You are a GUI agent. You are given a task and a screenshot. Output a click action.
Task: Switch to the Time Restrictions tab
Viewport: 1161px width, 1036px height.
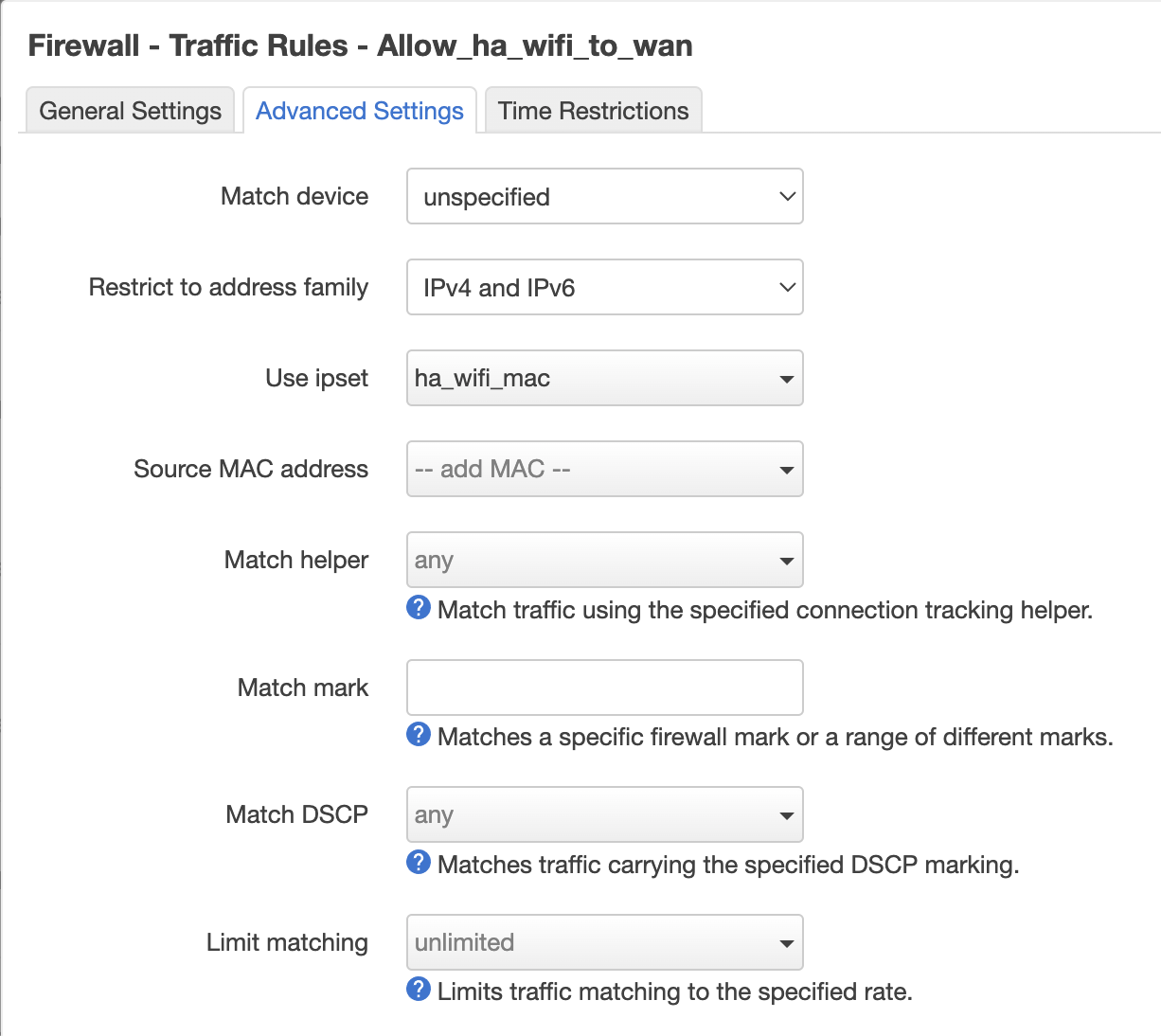click(x=594, y=111)
